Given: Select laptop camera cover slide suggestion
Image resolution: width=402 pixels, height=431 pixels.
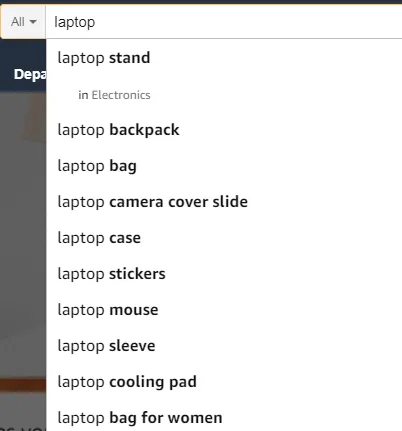Looking at the screenshot, I should pyautogui.click(x=224, y=202).
